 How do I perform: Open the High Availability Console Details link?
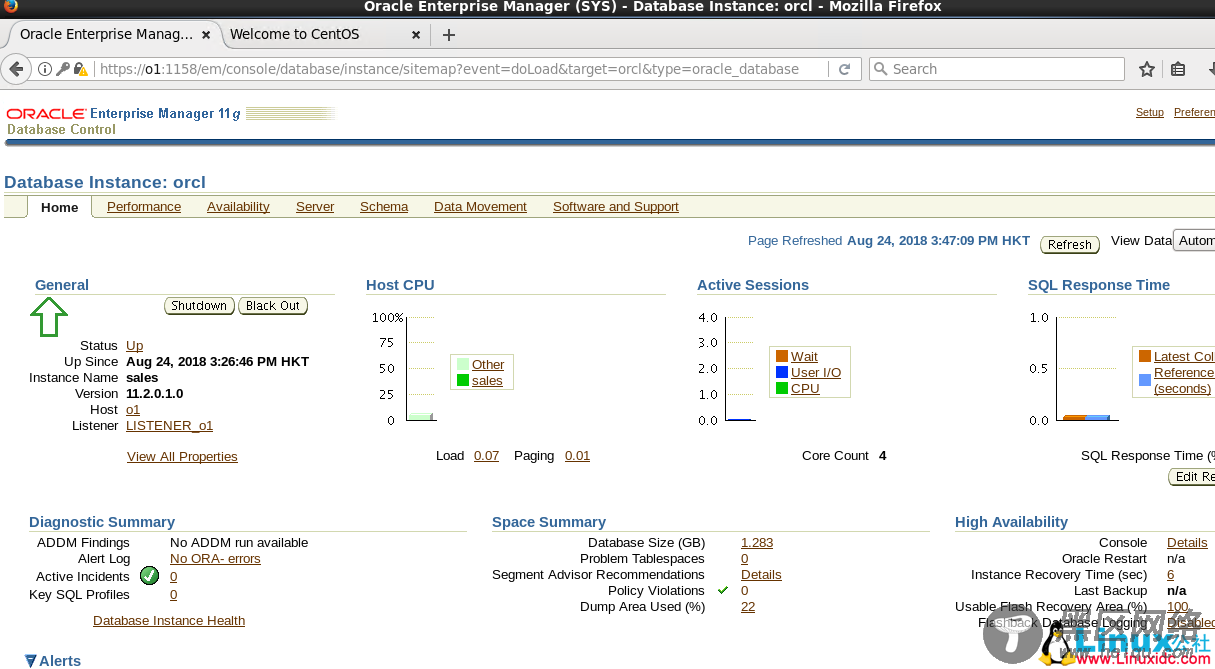tap(1187, 543)
